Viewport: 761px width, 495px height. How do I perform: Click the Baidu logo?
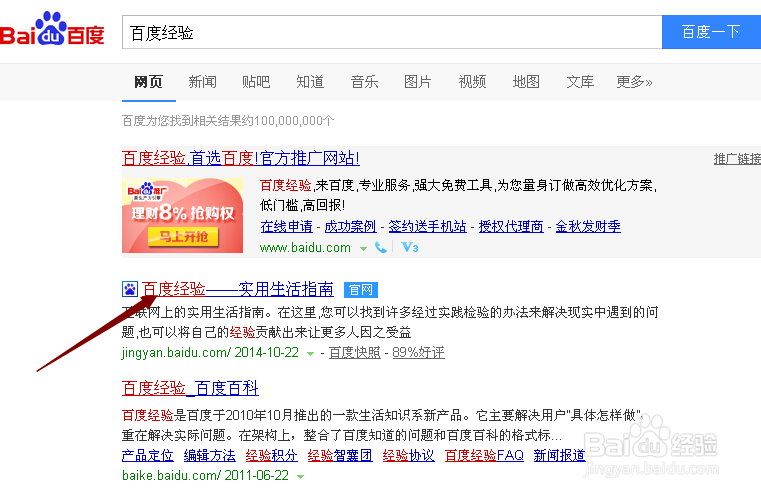[x=52, y=29]
